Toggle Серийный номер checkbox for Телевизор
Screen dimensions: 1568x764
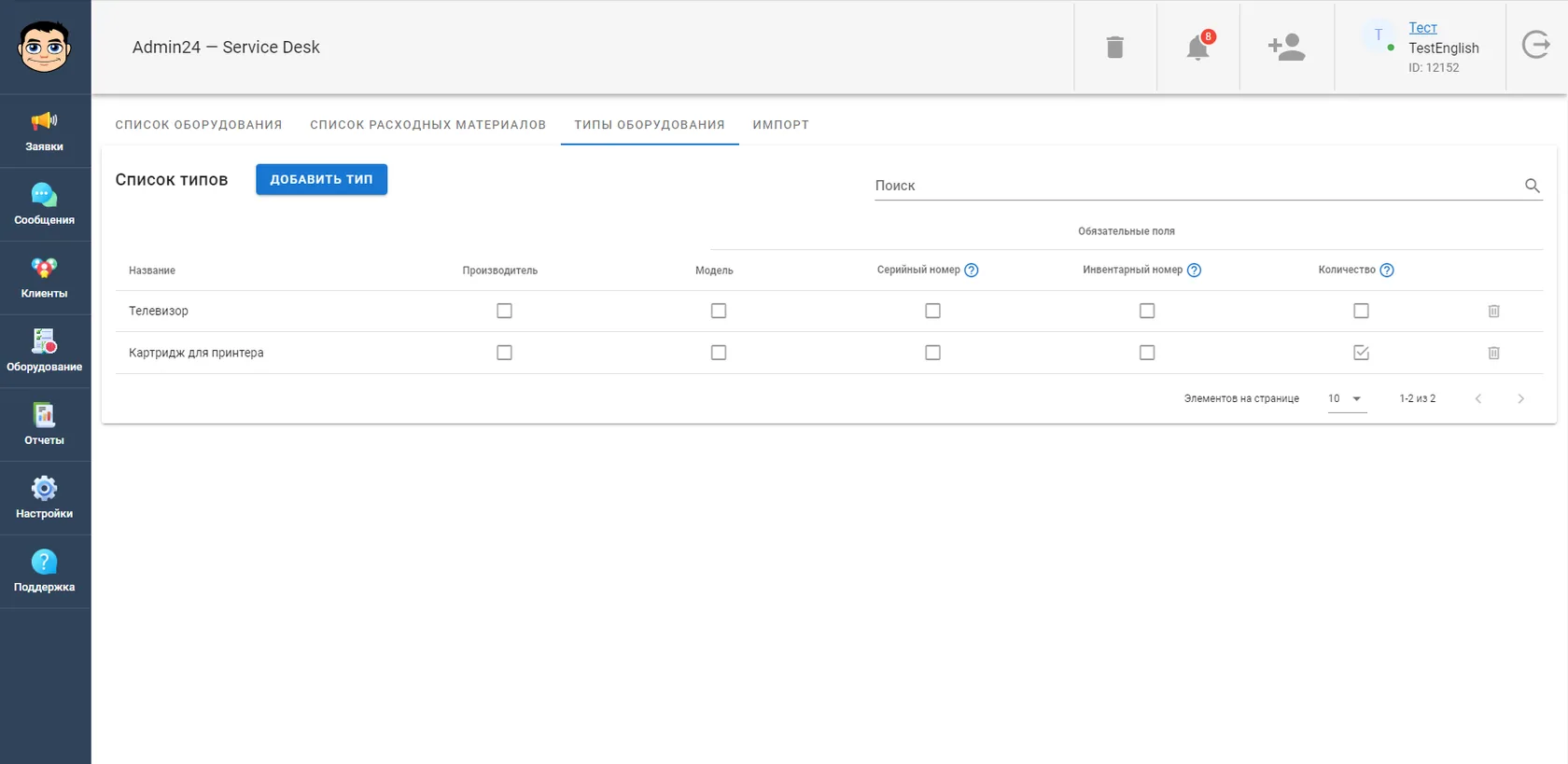pyautogui.click(x=932, y=311)
